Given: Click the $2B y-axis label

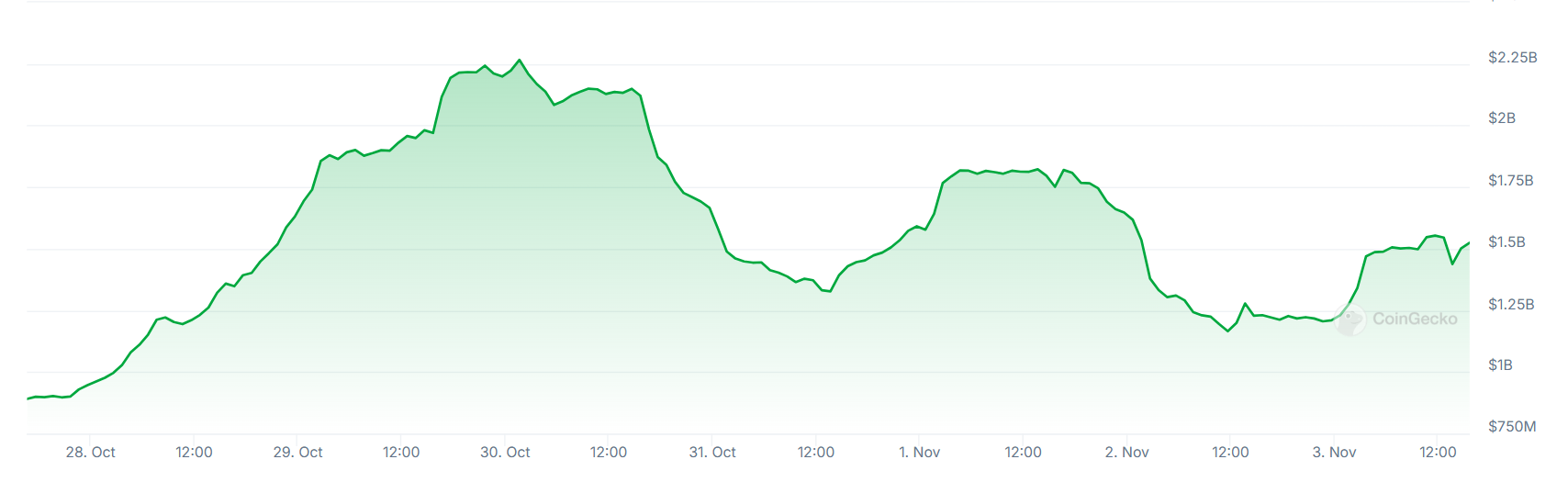Looking at the screenshot, I should pos(1502,118).
